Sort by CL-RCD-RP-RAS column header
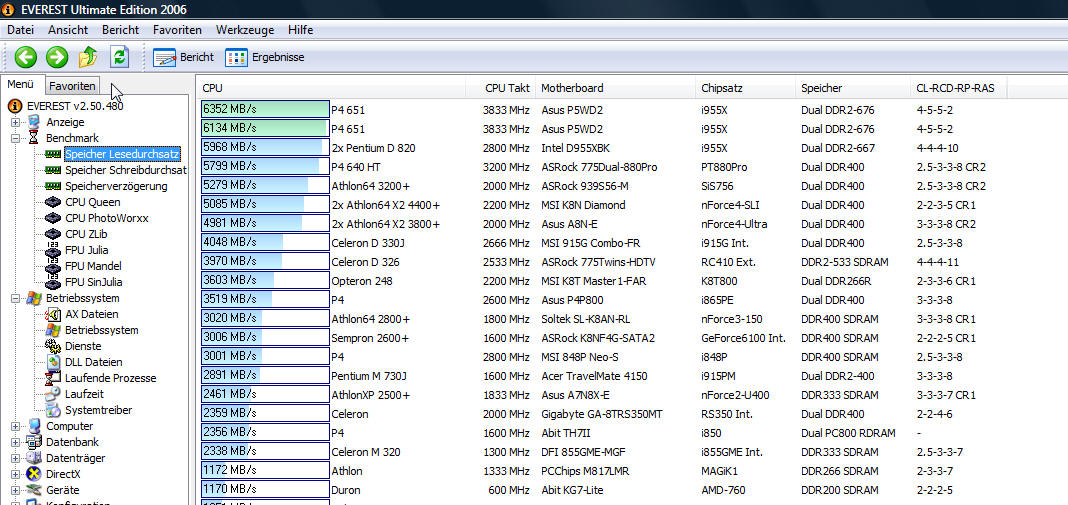 pos(958,88)
